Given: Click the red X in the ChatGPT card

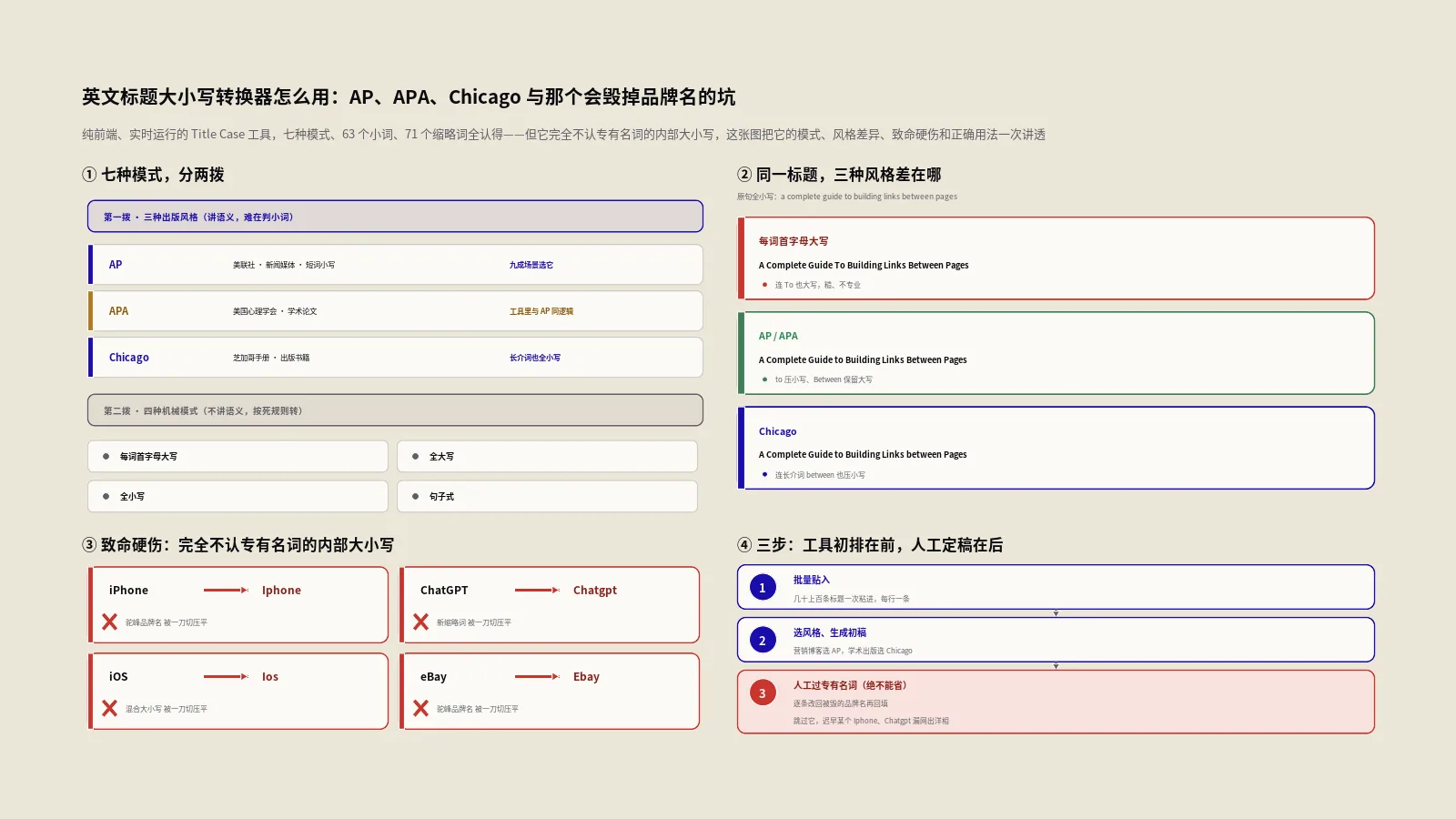Looking at the screenshot, I should coord(420,622).
